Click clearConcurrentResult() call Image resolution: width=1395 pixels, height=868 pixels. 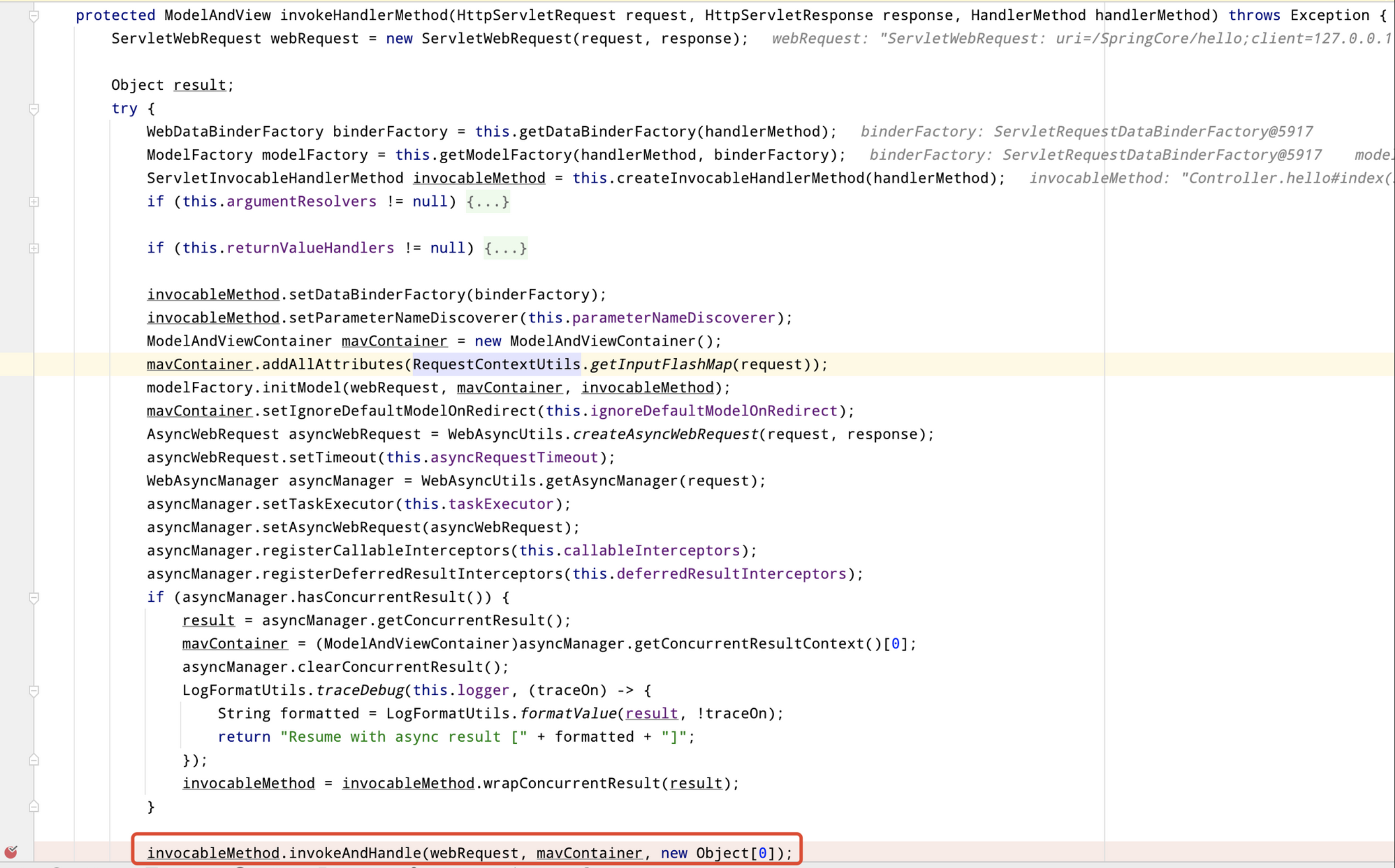[399, 667]
